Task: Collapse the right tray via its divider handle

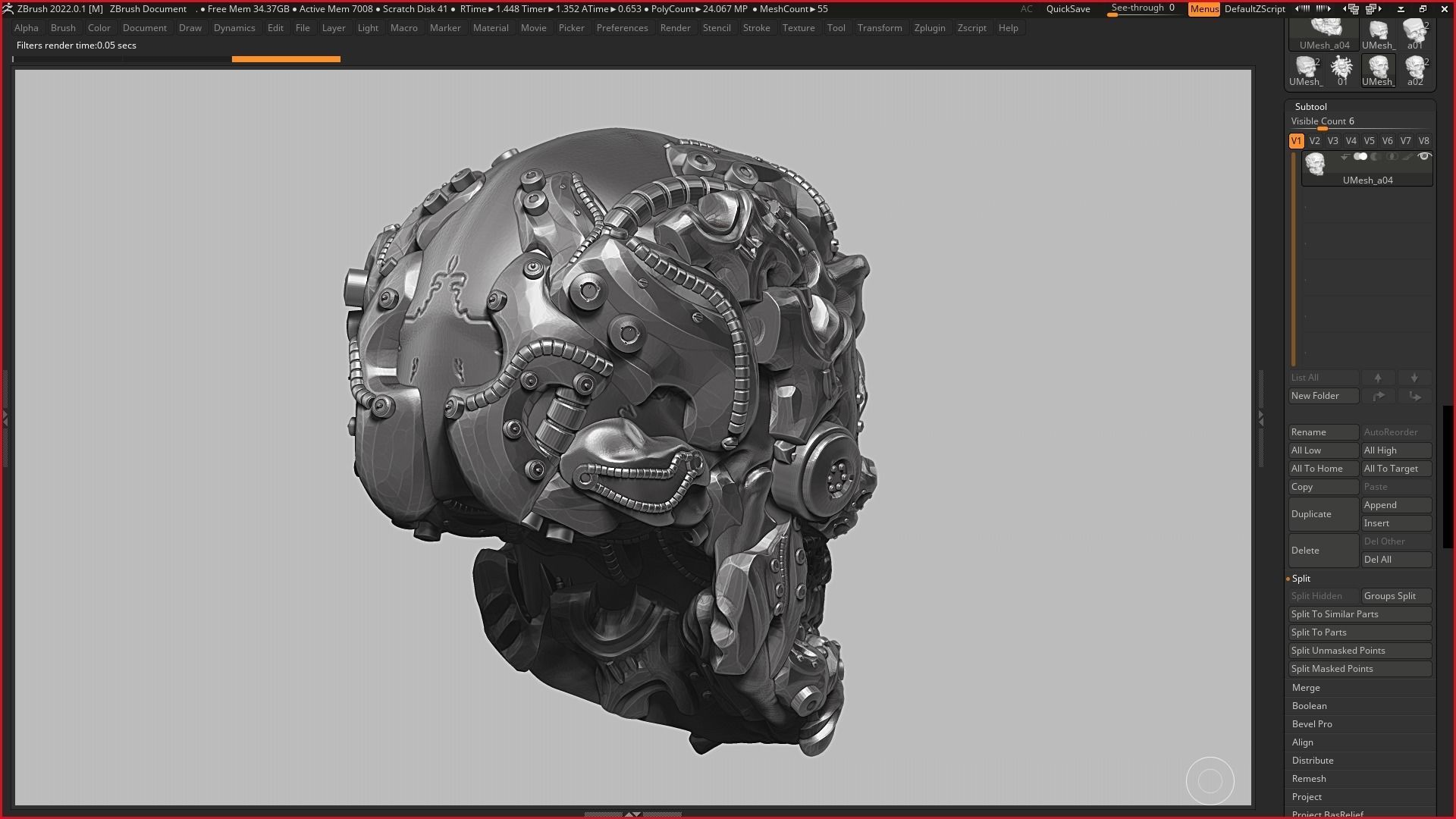Action: pyautogui.click(x=1260, y=418)
